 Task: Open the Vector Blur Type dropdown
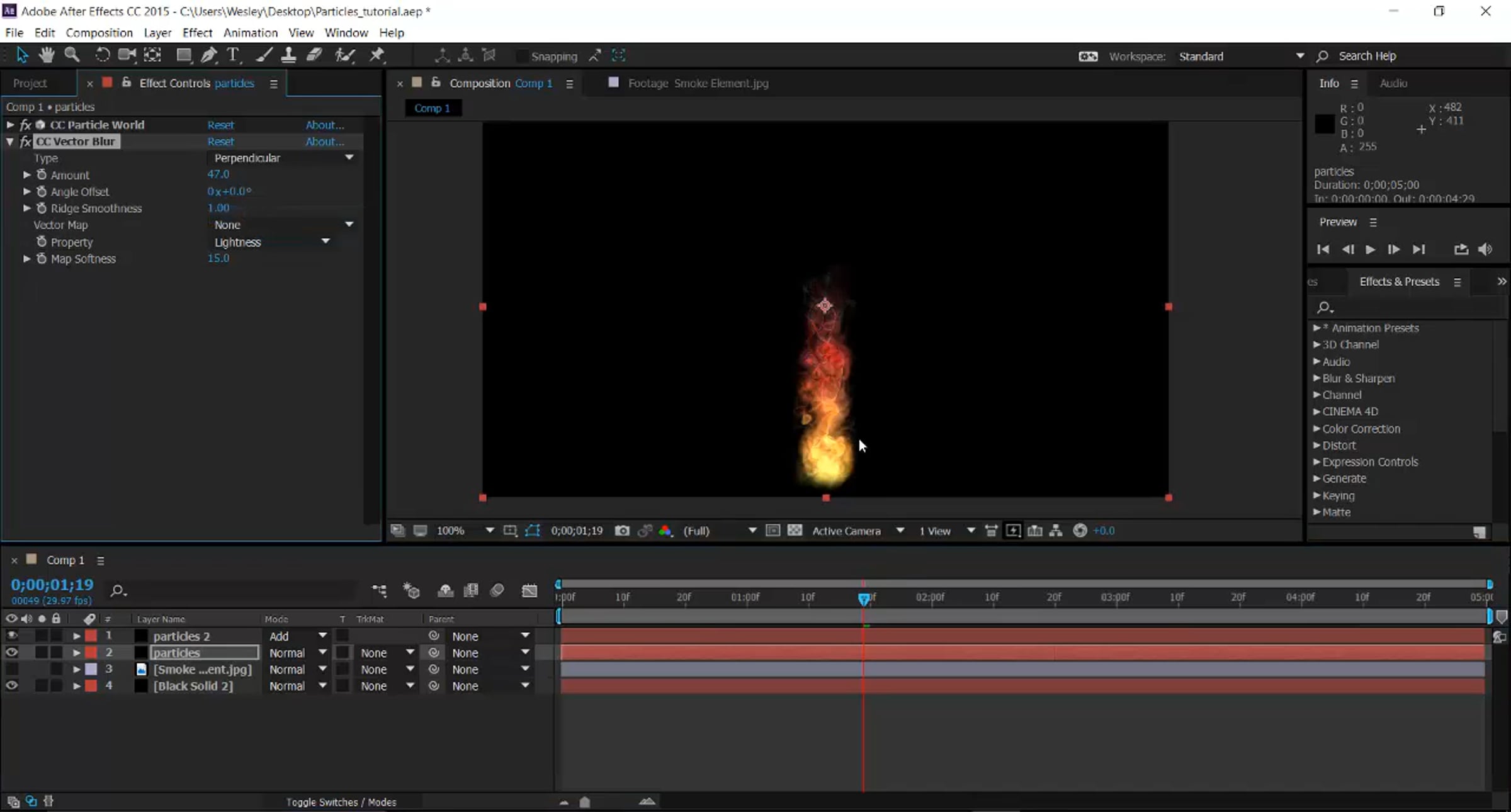(283, 158)
